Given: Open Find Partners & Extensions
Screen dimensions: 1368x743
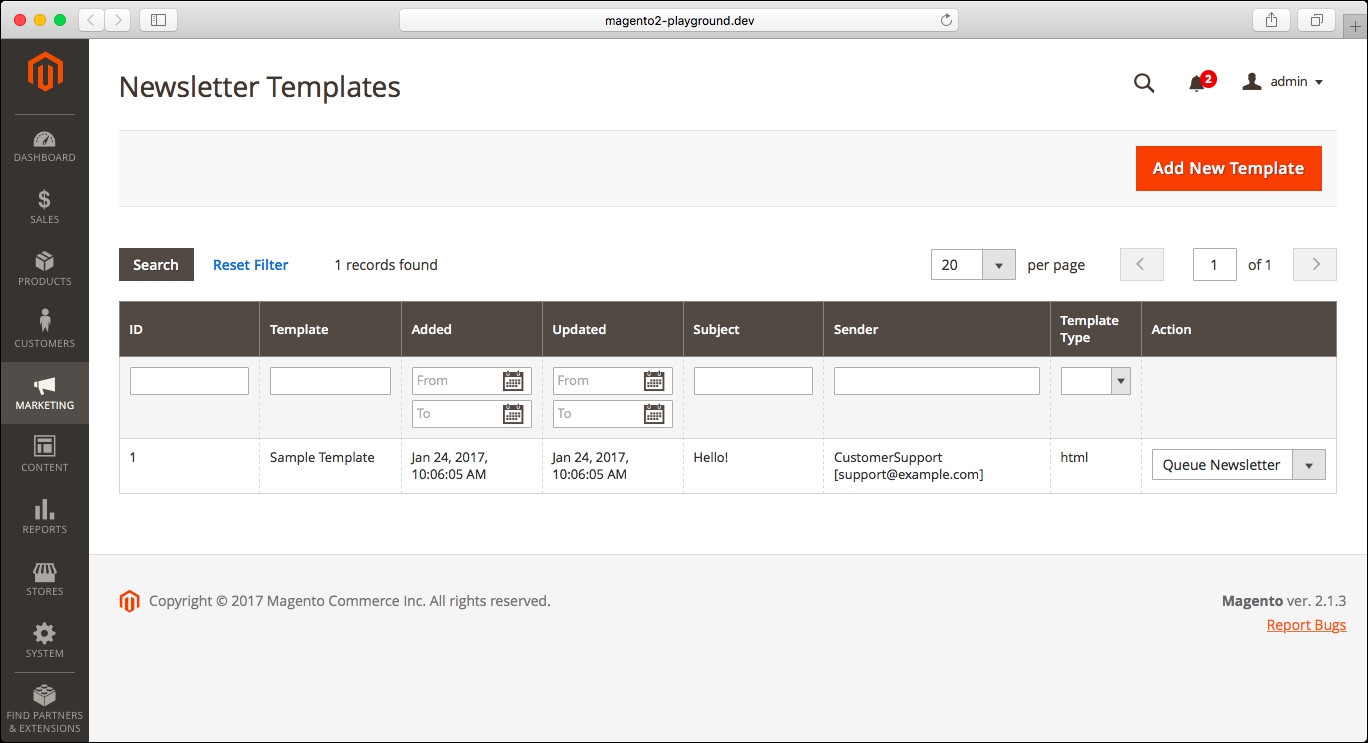Looking at the screenshot, I should click(x=44, y=710).
